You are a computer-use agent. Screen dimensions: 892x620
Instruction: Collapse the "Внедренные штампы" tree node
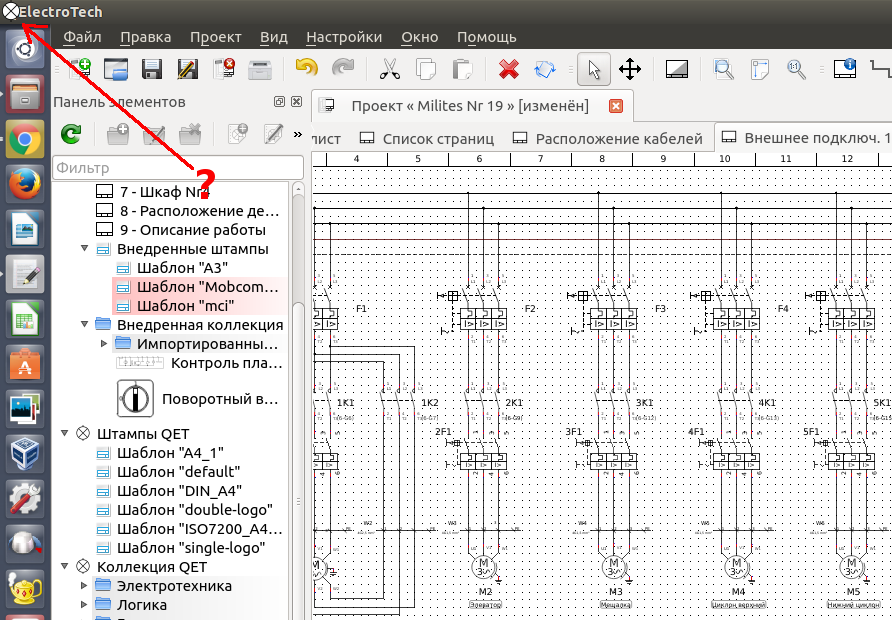[x=84, y=249]
